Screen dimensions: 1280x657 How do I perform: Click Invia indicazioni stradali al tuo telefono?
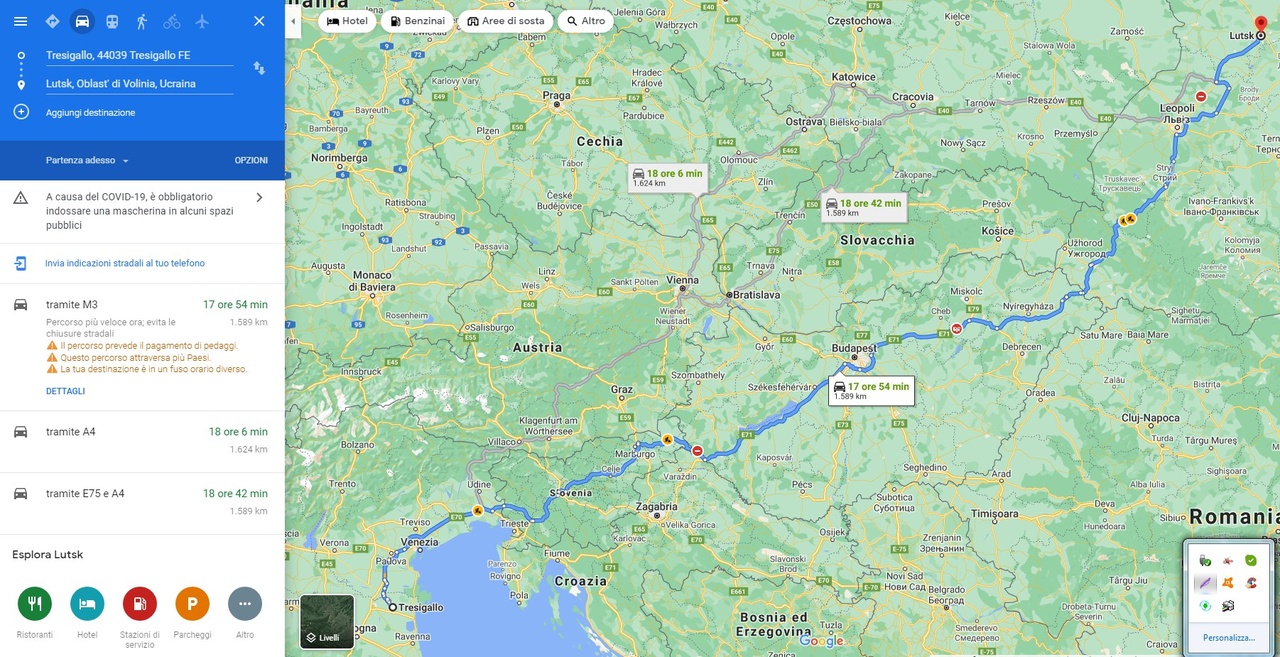coord(125,263)
